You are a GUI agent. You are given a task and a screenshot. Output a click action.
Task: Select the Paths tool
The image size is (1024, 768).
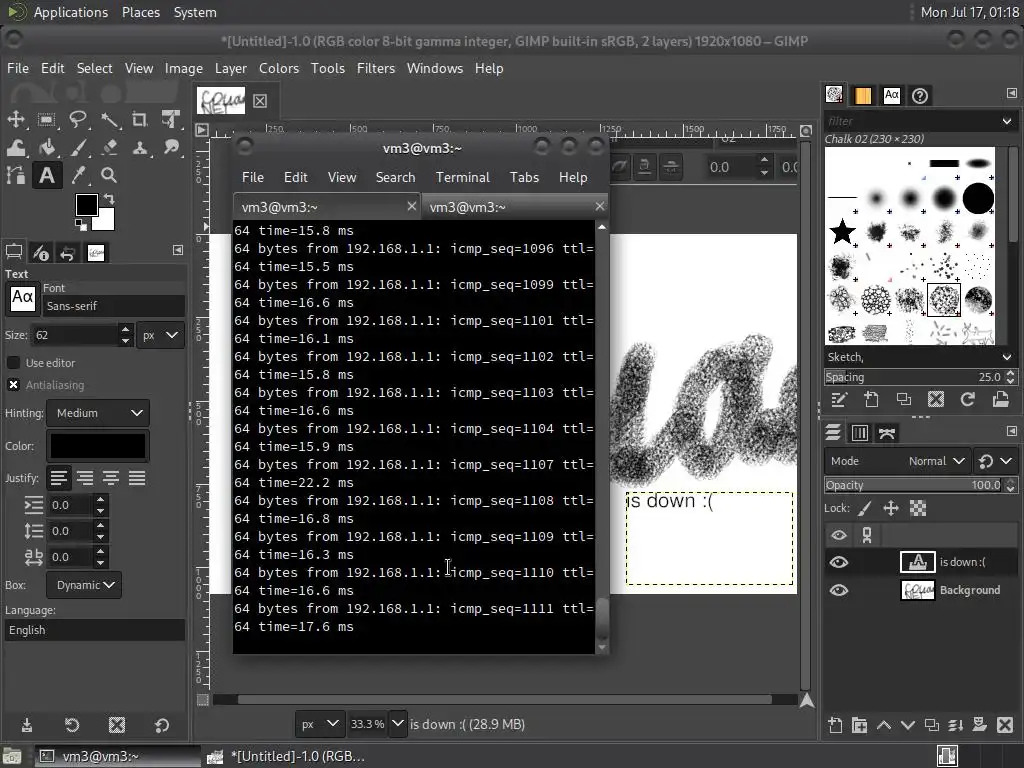pos(16,175)
